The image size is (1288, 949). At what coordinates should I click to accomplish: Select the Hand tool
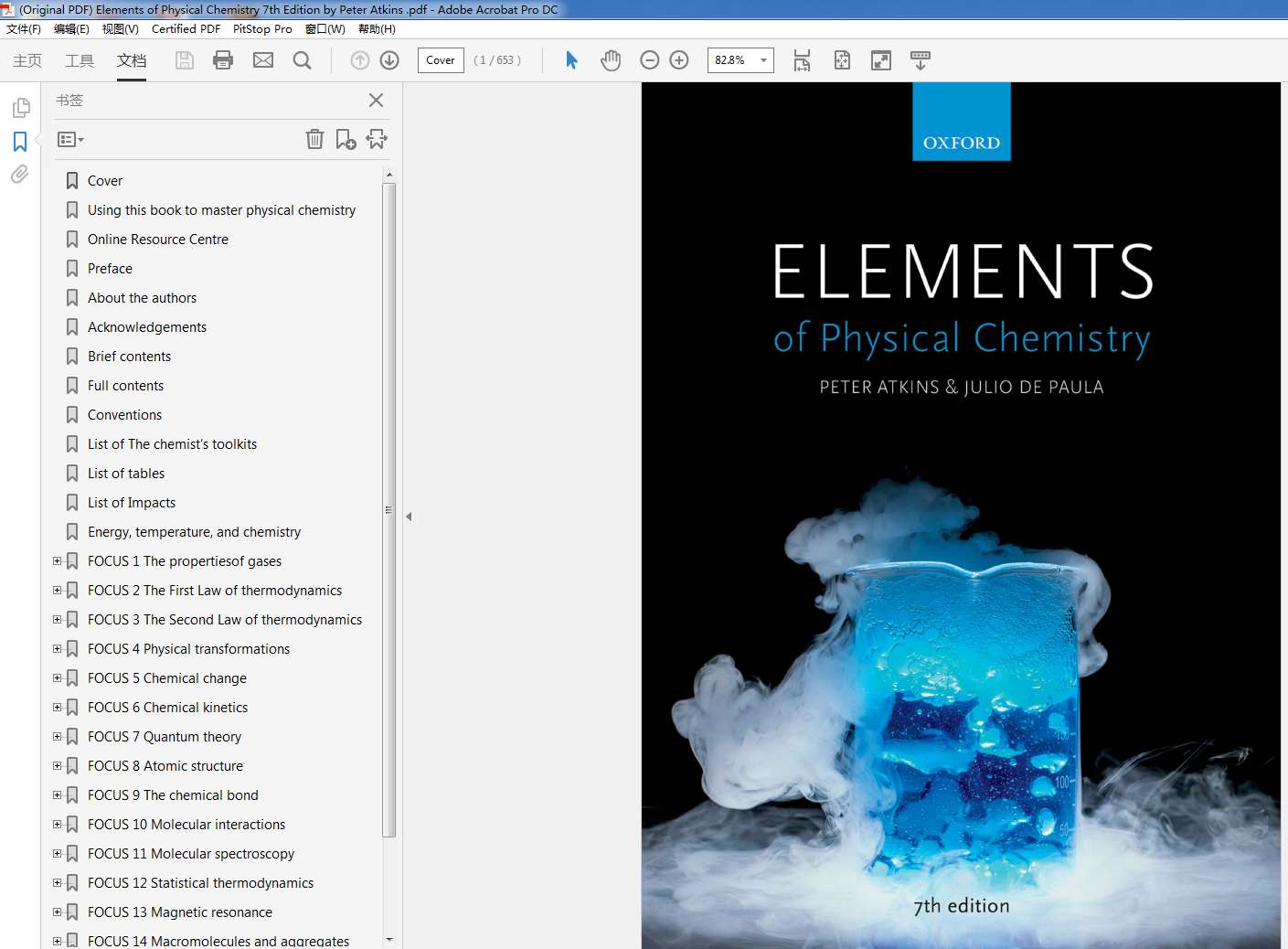tap(610, 59)
